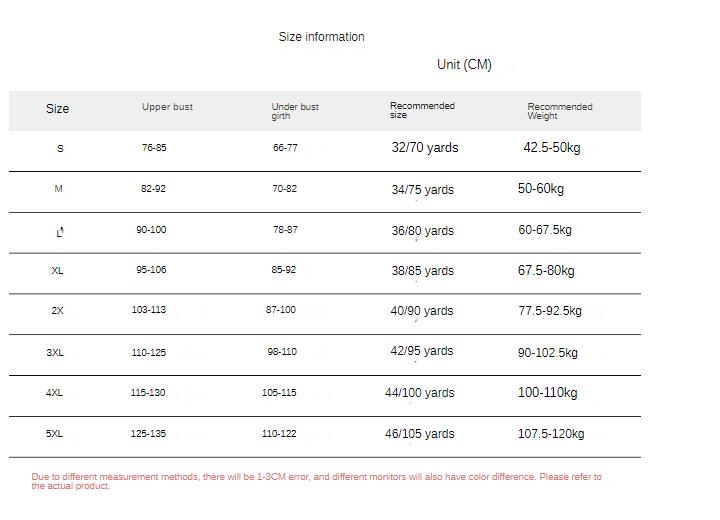The width and height of the screenshot is (720, 520).
Task: Choose the 2X size row label
Action: 58,311
